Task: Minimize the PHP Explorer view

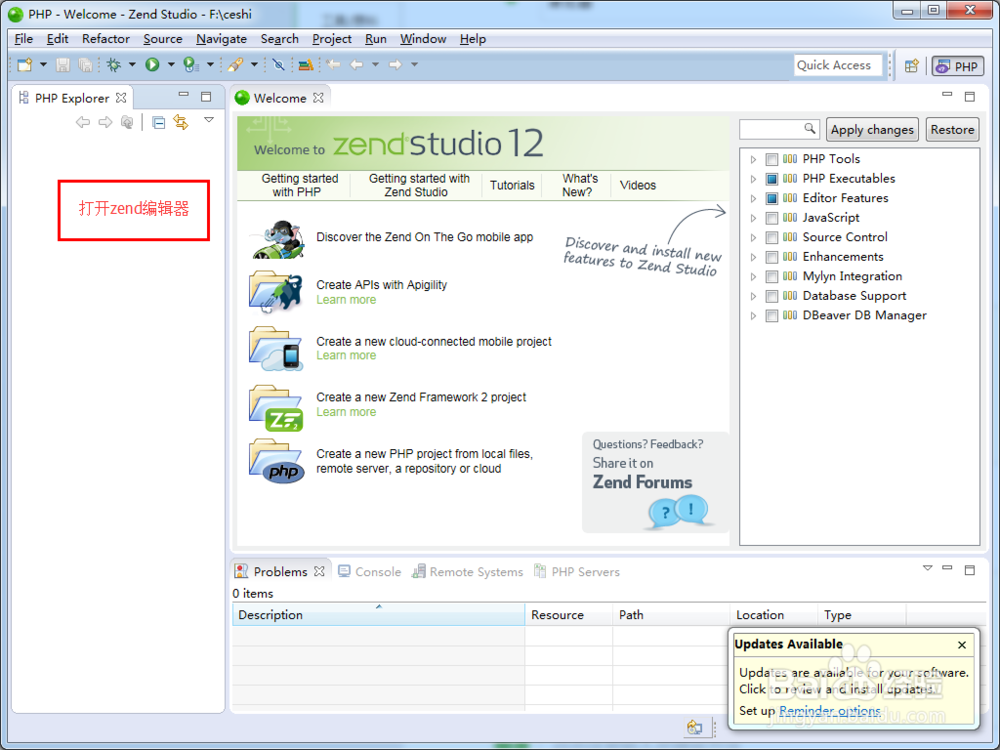Action: click(184, 95)
